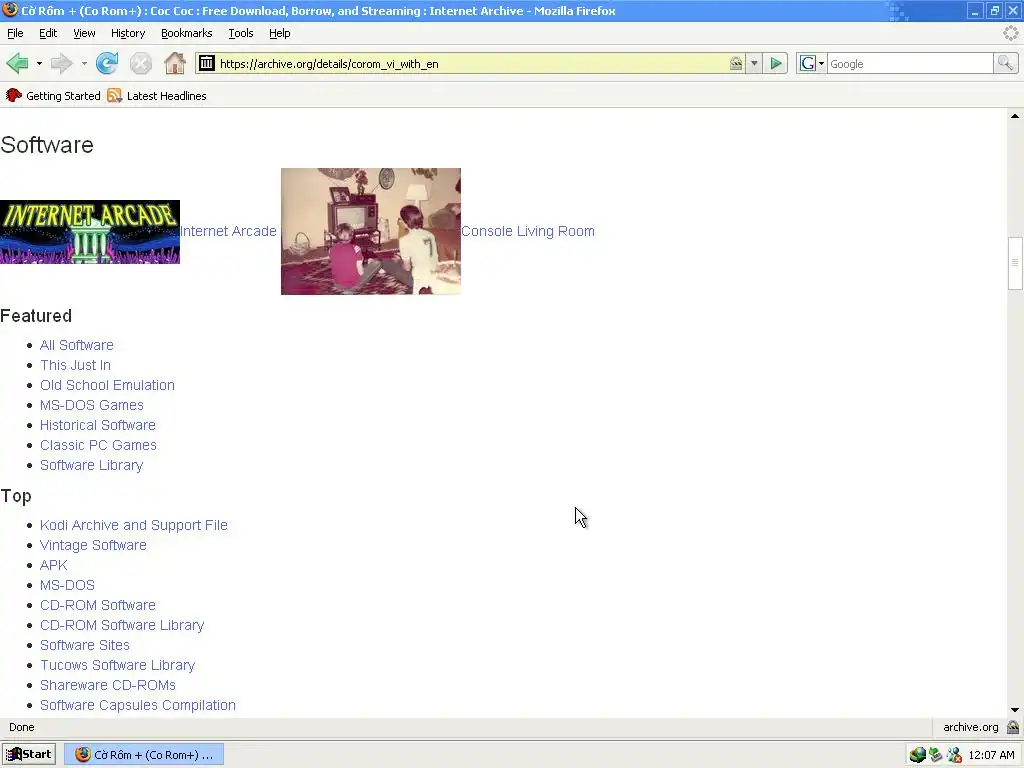1024x768 pixels.
Task: Click the Stop loading icon
Action: click(x=140, y=63)
